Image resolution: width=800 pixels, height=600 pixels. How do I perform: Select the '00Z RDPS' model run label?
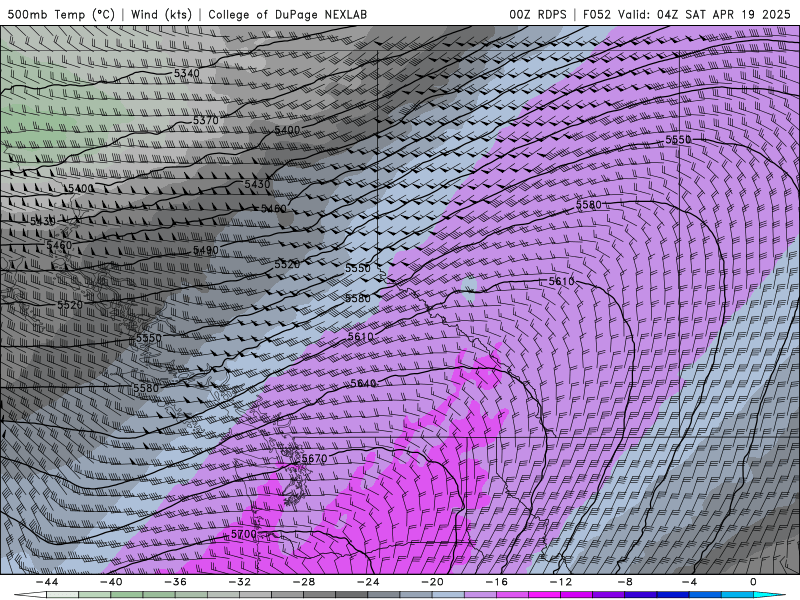tap(538, 14)
